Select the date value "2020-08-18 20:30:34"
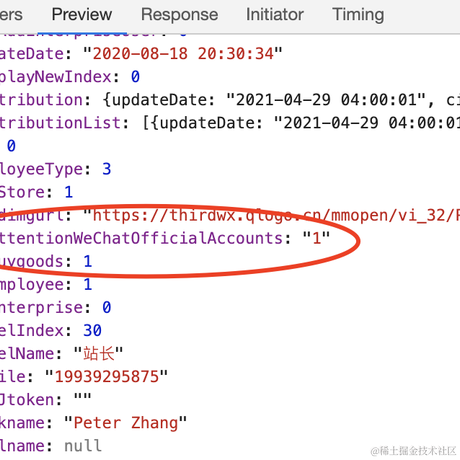The width and height of the screenshot is (460, 460). tap(183, 54)
